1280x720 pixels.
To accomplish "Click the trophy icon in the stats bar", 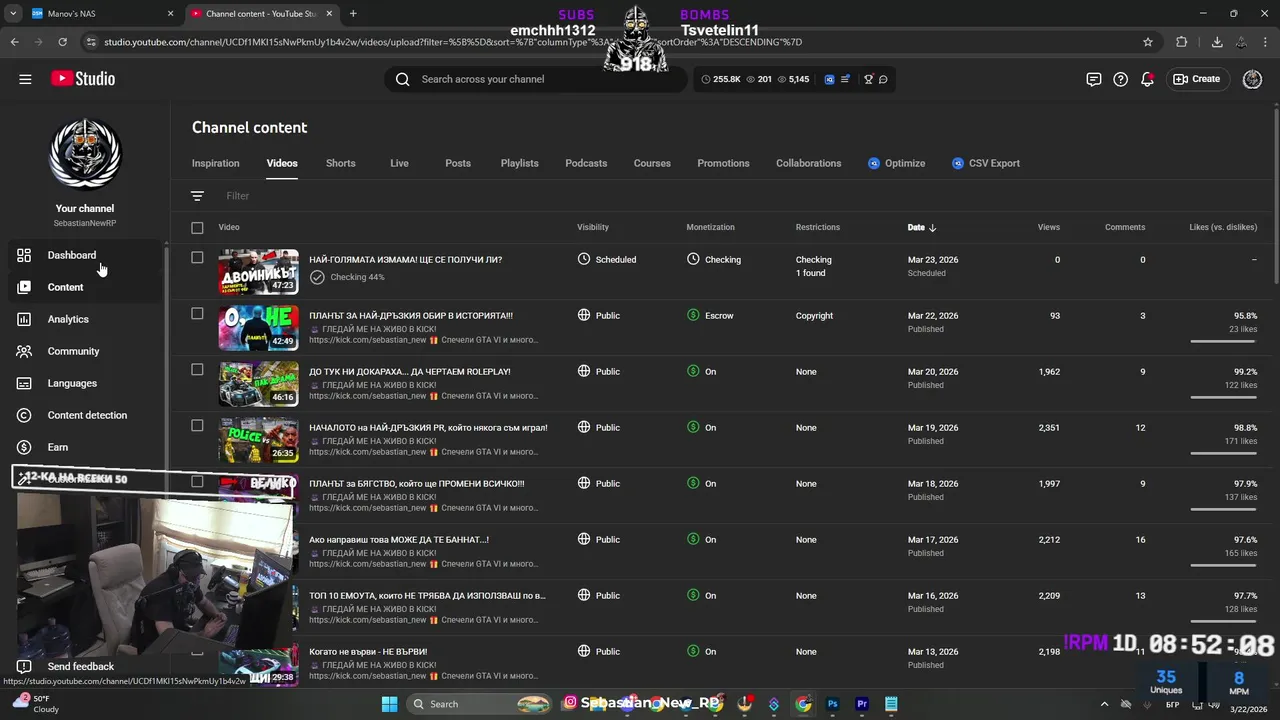I will point(868,79).
